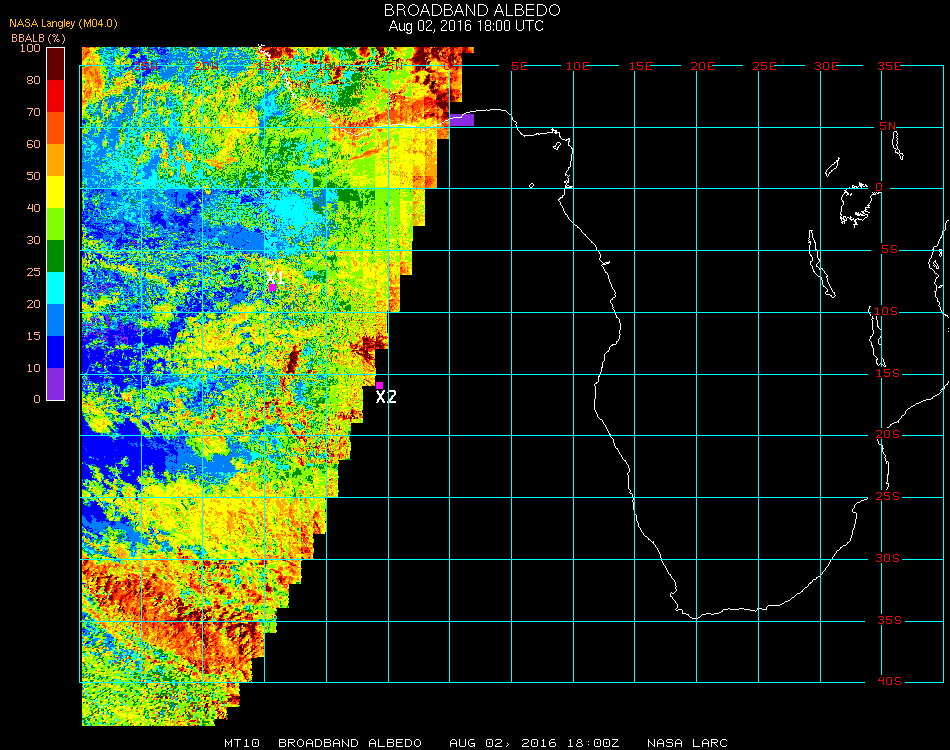
Task: Click the BBALB (%) legend heading
Action: point(38,37)
